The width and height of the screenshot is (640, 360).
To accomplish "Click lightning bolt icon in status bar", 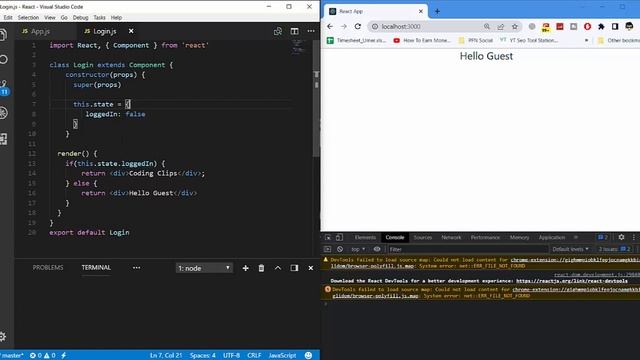I will pyautogui.click(x=64, y=356).
